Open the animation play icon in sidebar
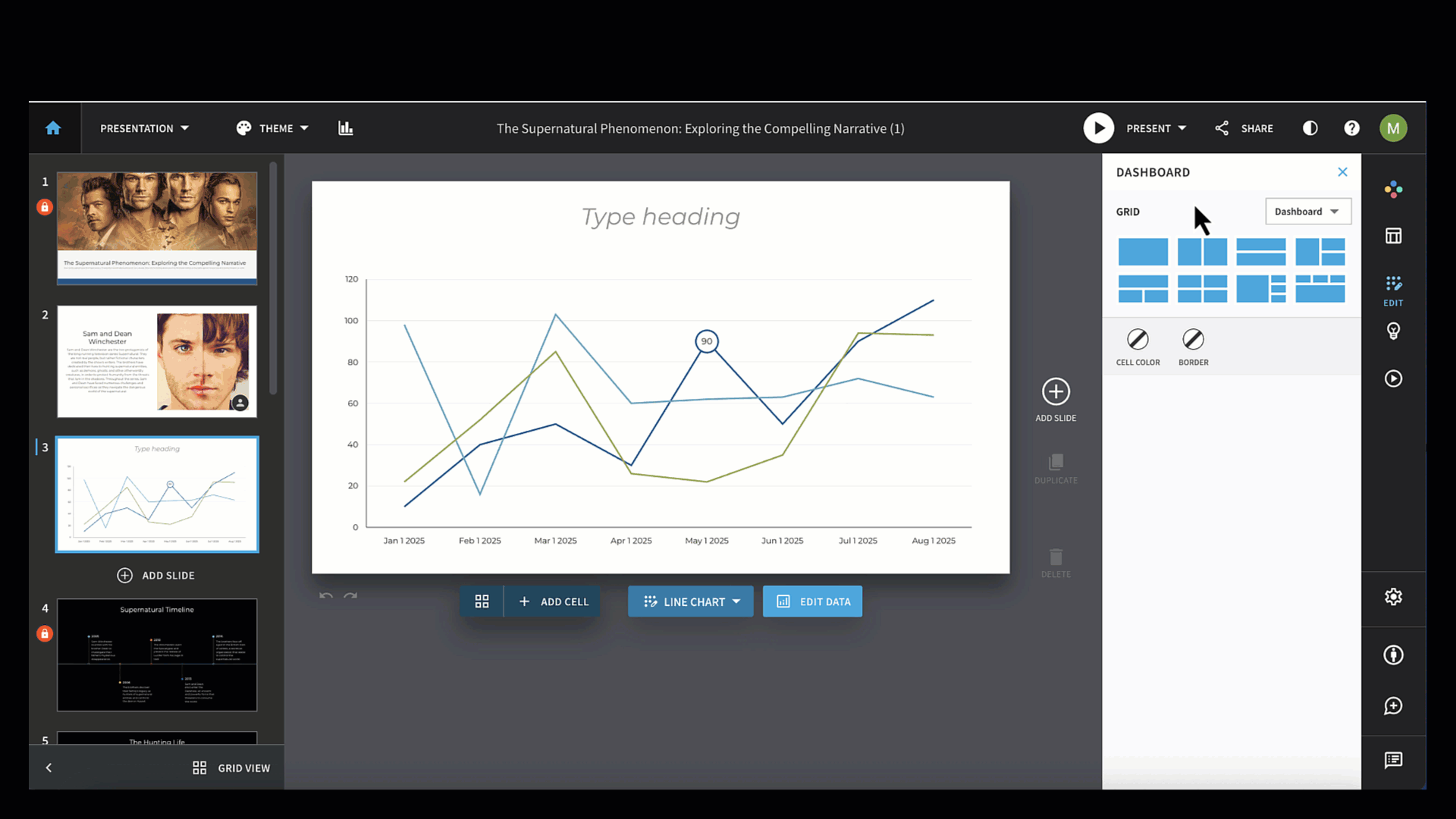This screenshot has height=819, width=1456. pos(1393,378)
